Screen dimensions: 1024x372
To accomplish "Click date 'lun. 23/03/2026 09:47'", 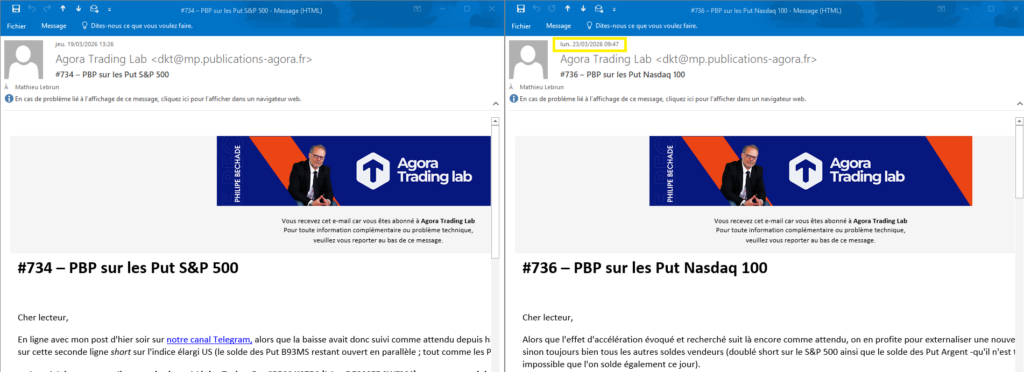I will point(590,44).
